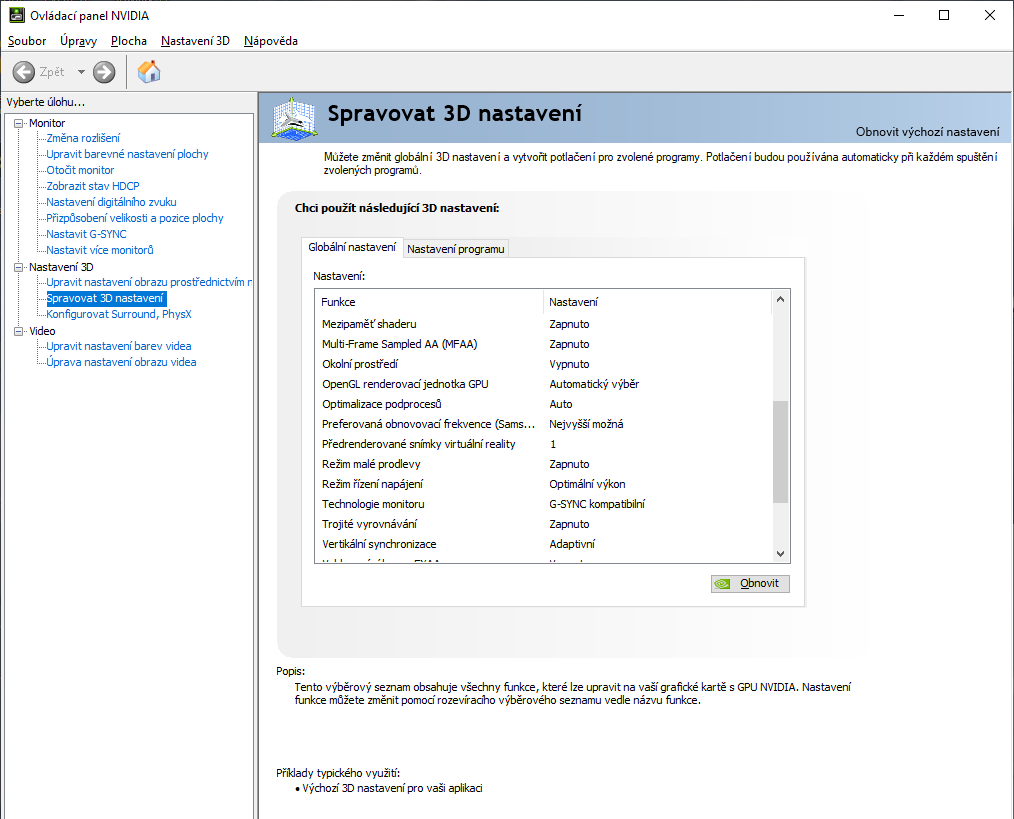1014x819 pixels.
Task: Open Konfigurovat Surround, PhysX
Action: point(119,314)
